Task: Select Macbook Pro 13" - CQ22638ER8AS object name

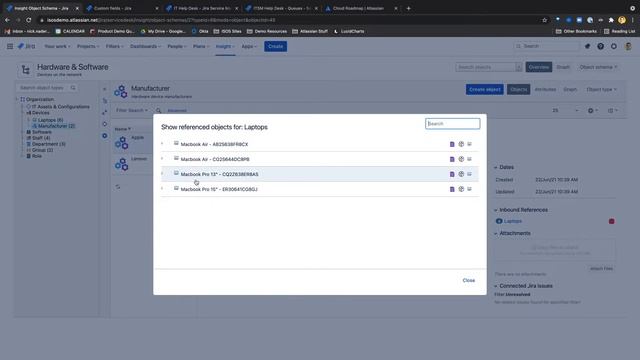Action: coord(220,174)
